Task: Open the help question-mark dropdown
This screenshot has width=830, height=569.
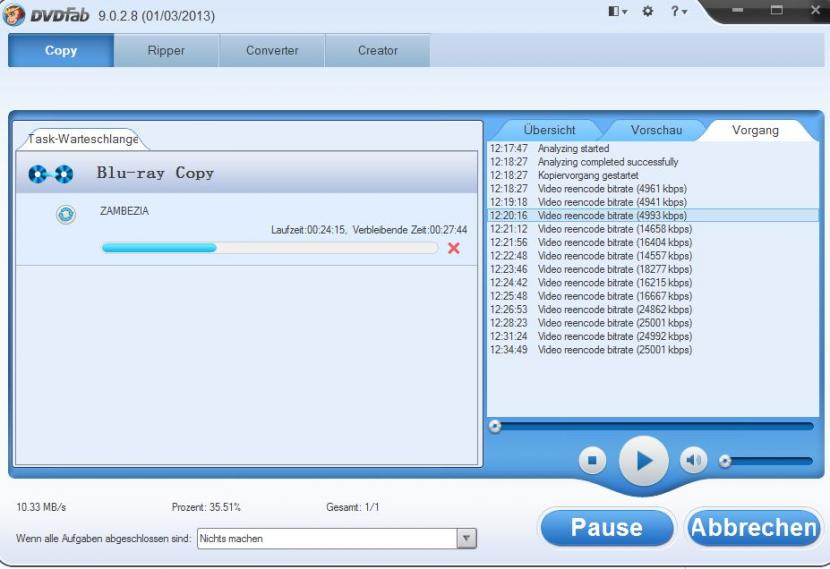Action: click(x=679, y=11)
